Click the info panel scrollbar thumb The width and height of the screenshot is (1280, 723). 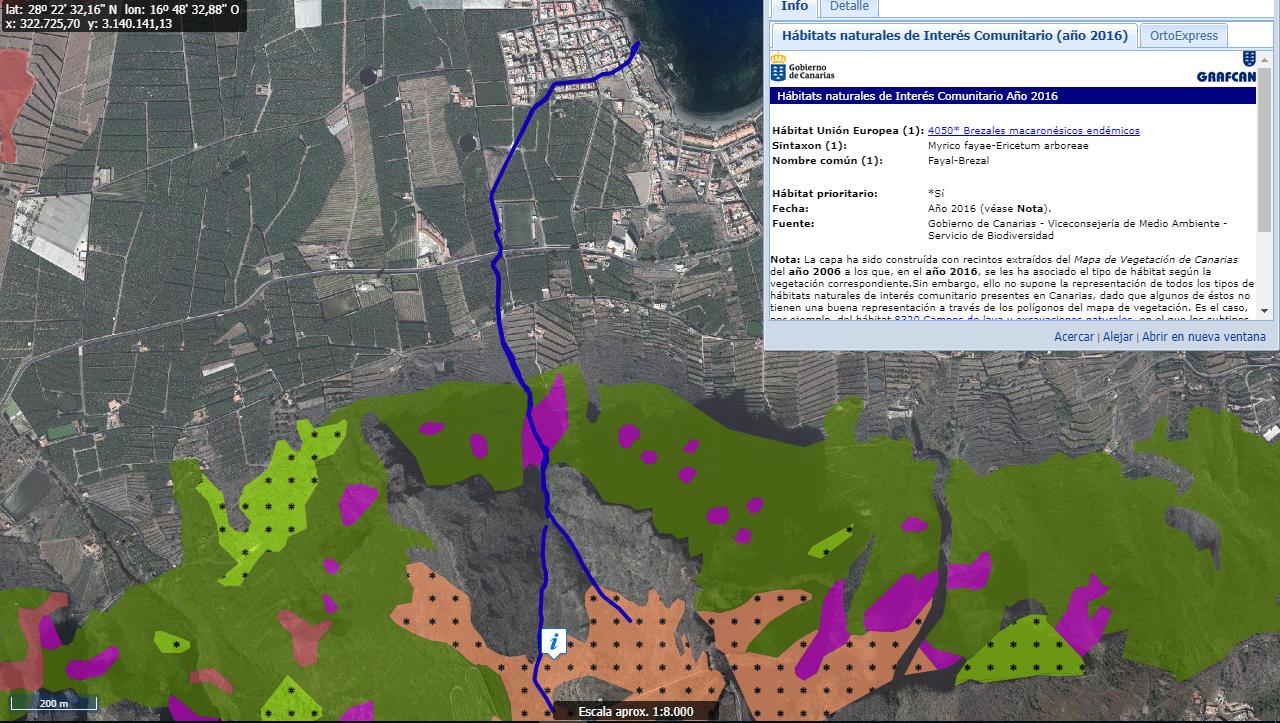[x=1264, y=150]
